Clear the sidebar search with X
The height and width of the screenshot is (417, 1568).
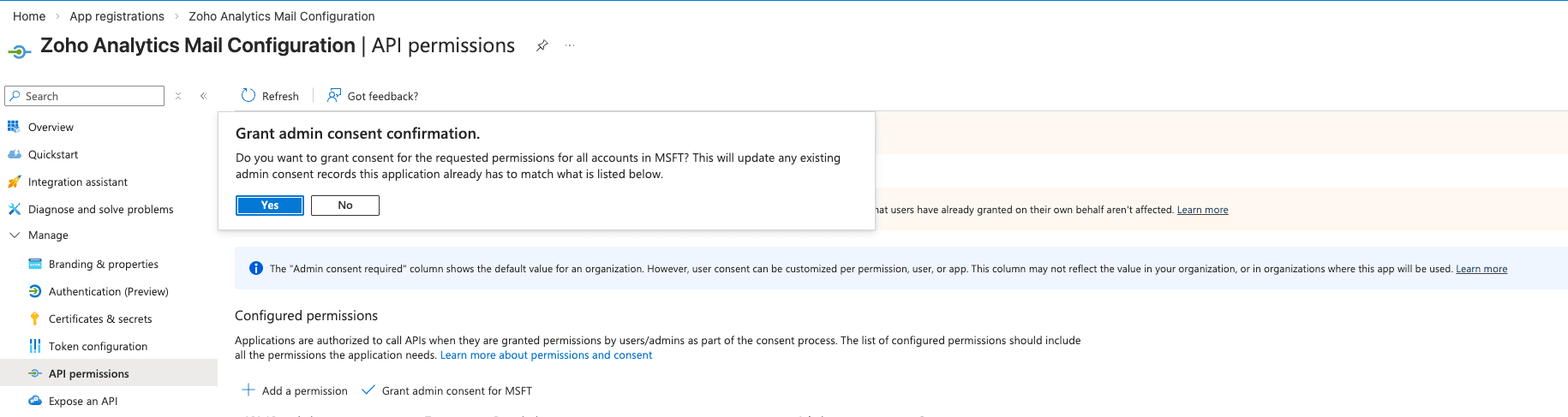(178, 96)
